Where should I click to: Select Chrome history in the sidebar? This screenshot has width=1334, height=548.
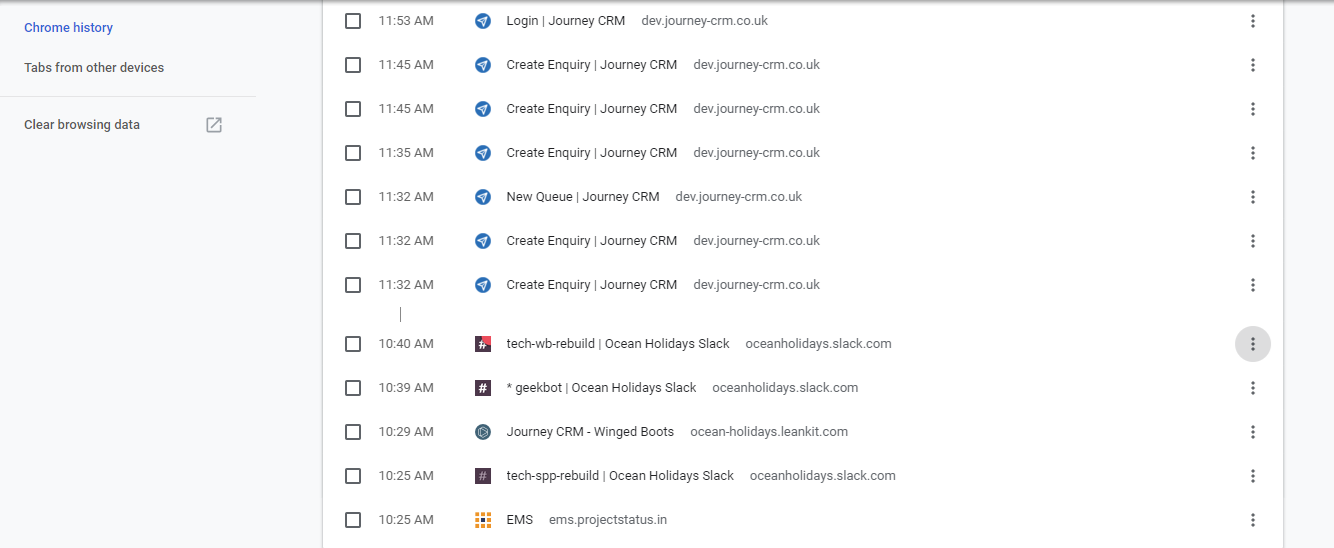coord(68,28)
